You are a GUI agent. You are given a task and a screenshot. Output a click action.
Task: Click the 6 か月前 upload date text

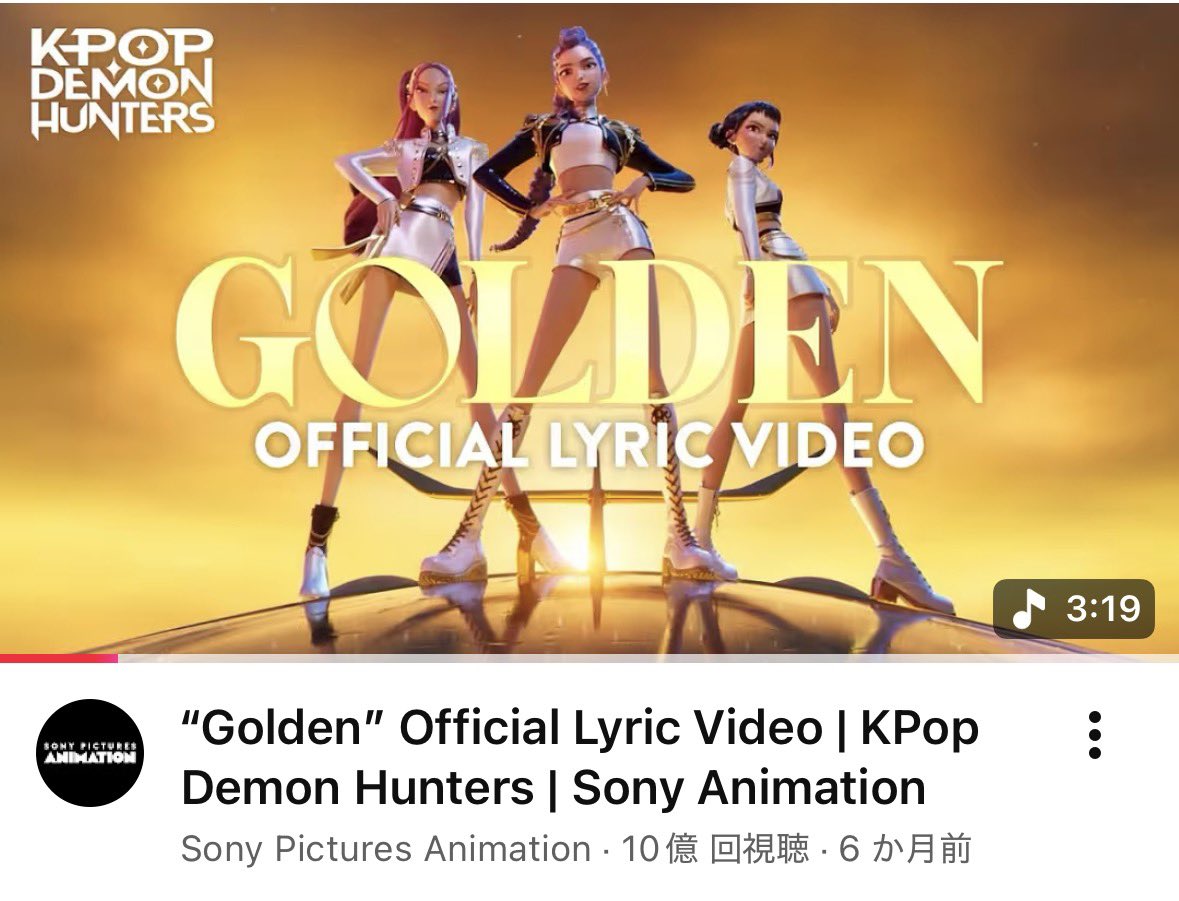pos(905,849)
